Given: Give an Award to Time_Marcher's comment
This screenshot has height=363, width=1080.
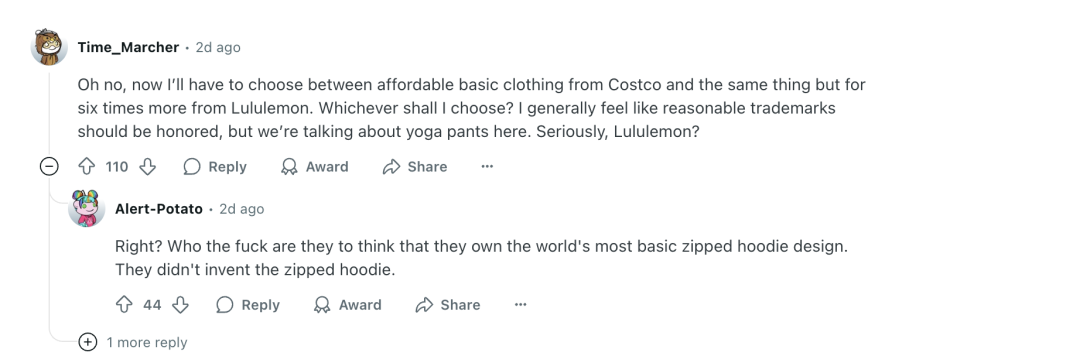Looking at the screenshot, I should [315, 167].
